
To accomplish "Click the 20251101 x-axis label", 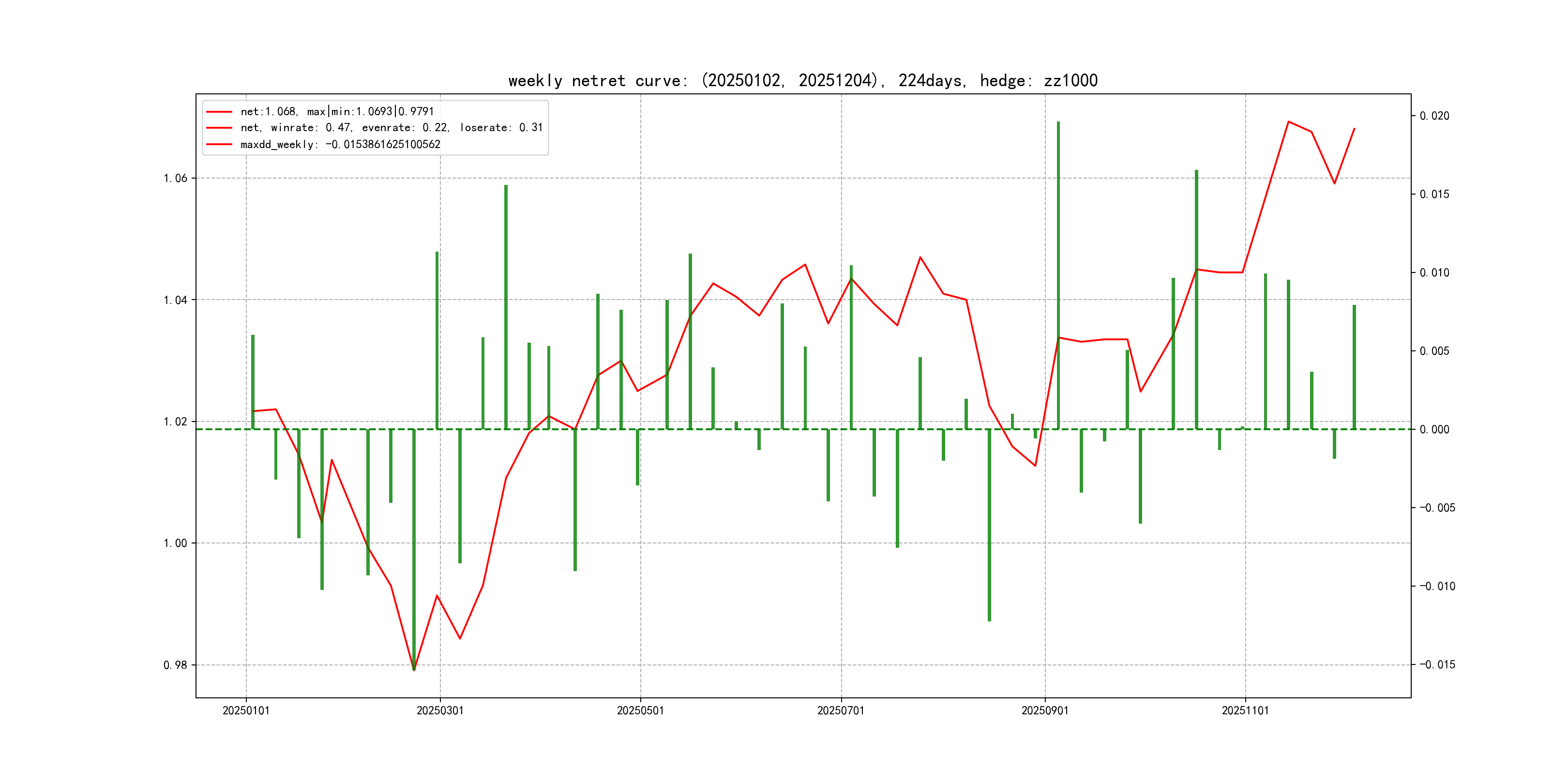I will click(1245, 710).
